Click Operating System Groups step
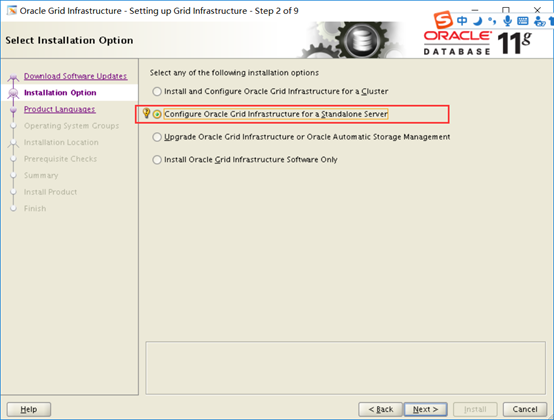Viewport: 554px width, 420px height. 71,126
